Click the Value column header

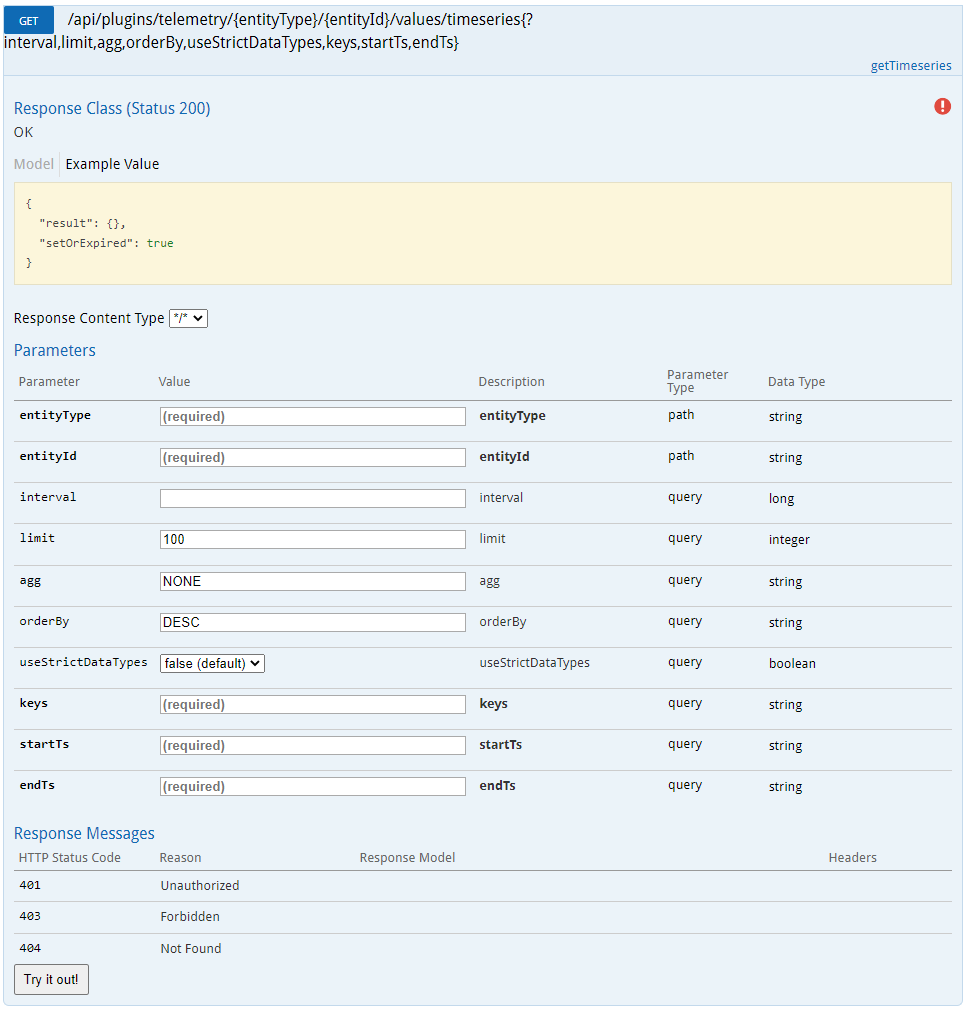pyautogui.click(x=174, y=382)
